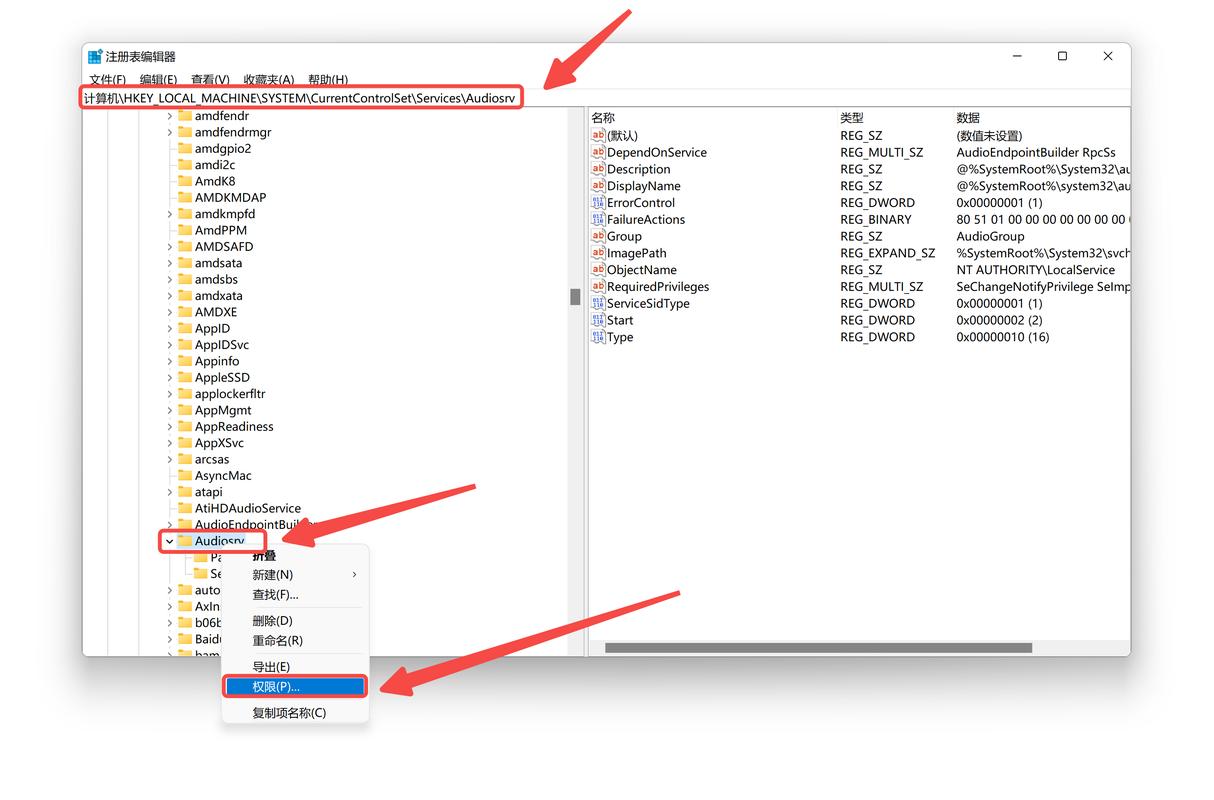Click the registry path address bar
Screen dimensions: 1214x800
(300, 98)
